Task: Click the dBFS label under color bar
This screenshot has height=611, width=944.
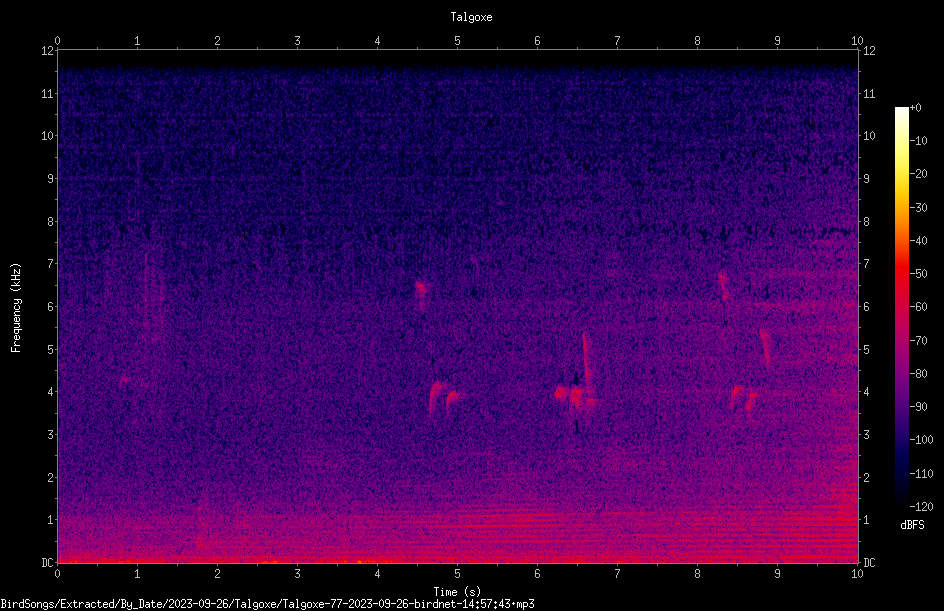Action: (912, 525)
